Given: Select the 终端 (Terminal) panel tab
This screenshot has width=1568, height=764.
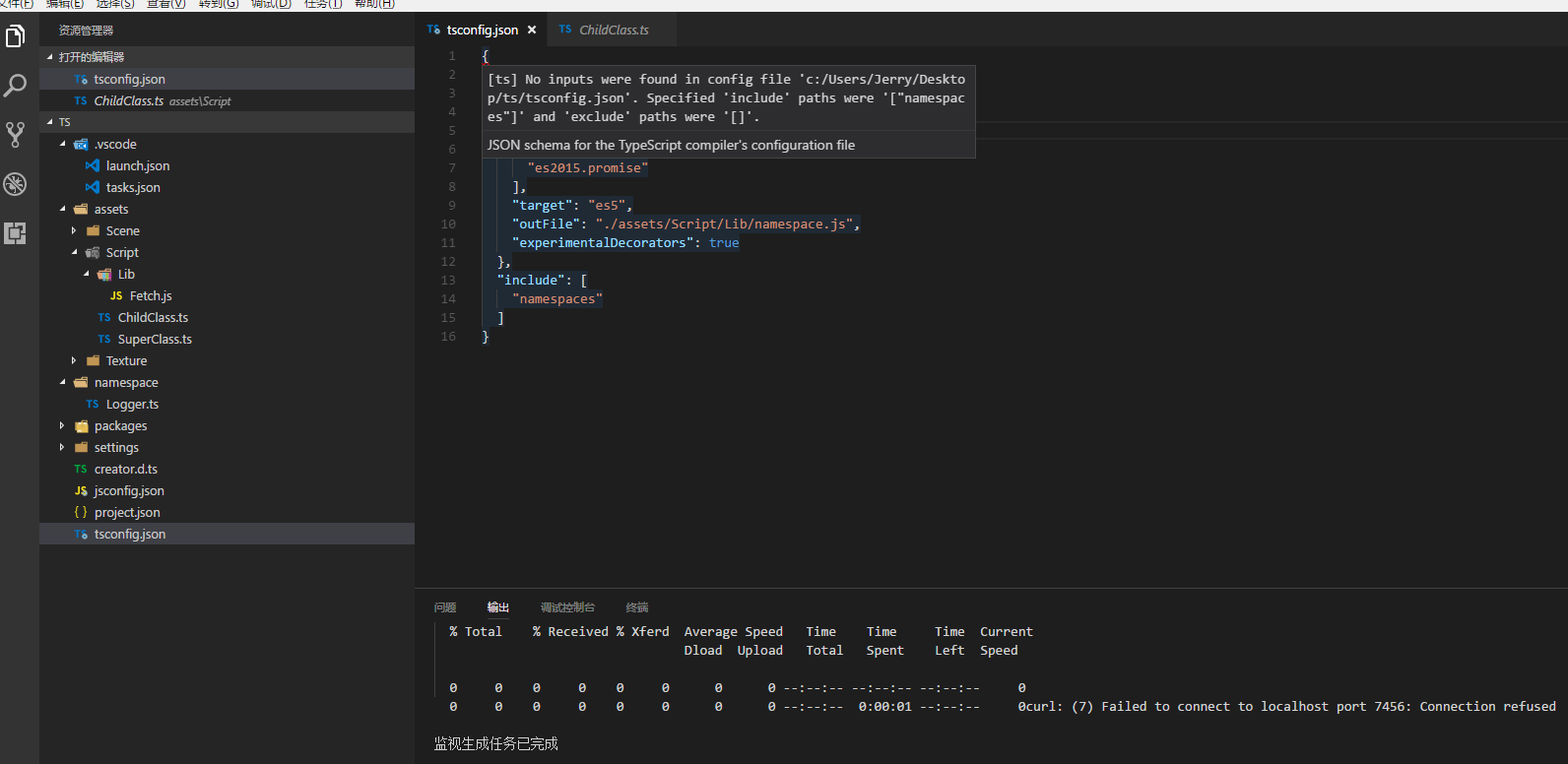Looking at the screenshot, I should tap(637, 607).
